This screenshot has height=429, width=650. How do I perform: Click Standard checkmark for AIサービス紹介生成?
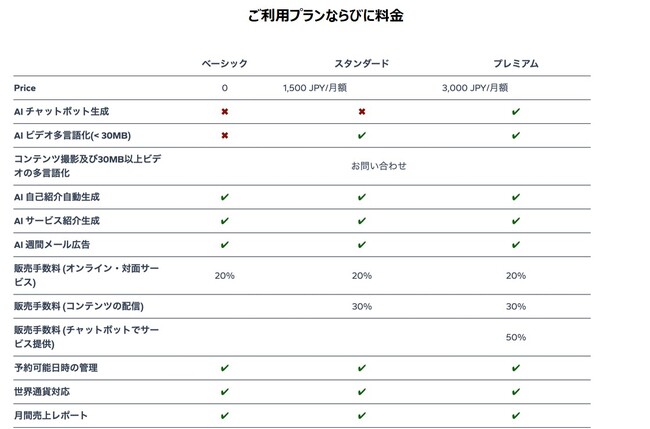[x=361, y=220]
